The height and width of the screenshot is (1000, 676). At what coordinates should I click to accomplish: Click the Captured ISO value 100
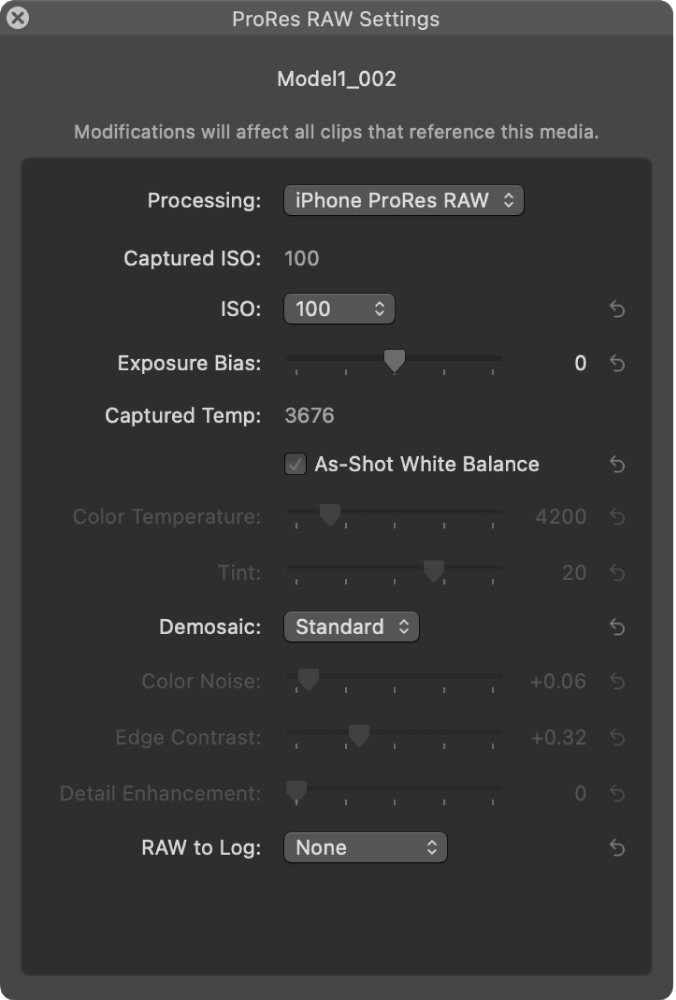[x=300, y=258]
